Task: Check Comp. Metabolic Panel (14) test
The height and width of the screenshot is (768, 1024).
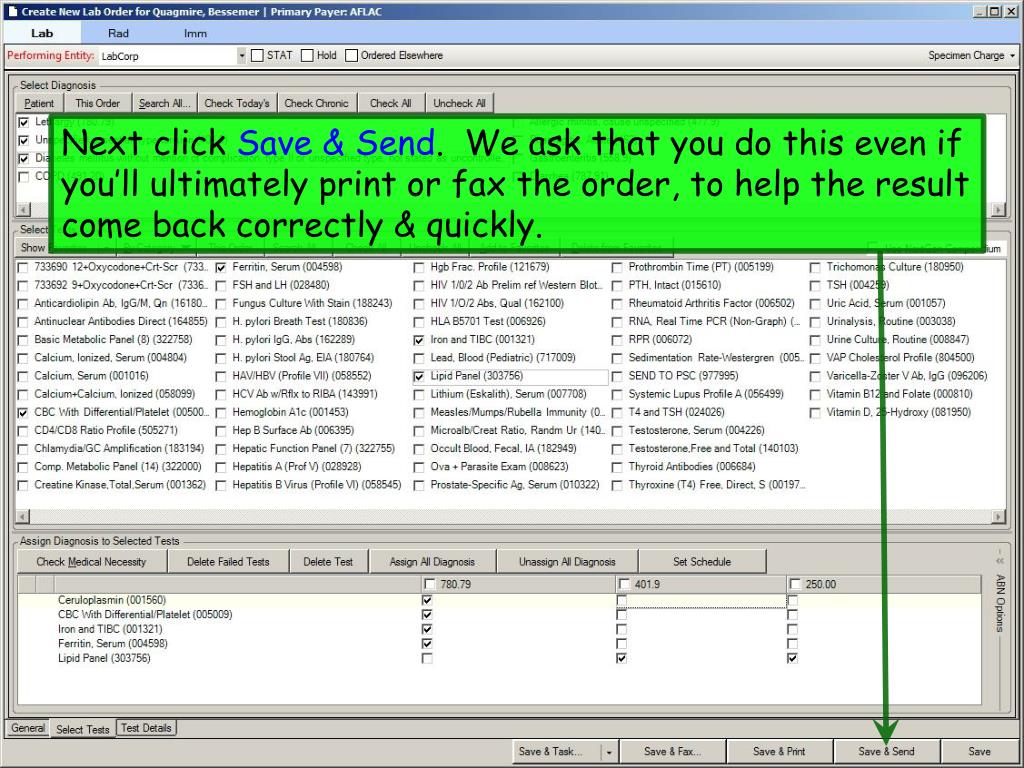Action: pos(23,467)
